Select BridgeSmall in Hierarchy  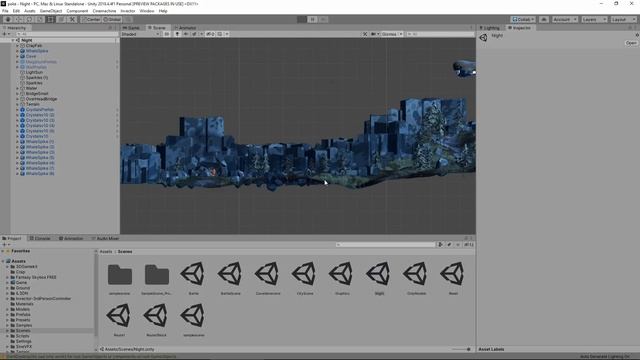(x=37, y=93)
